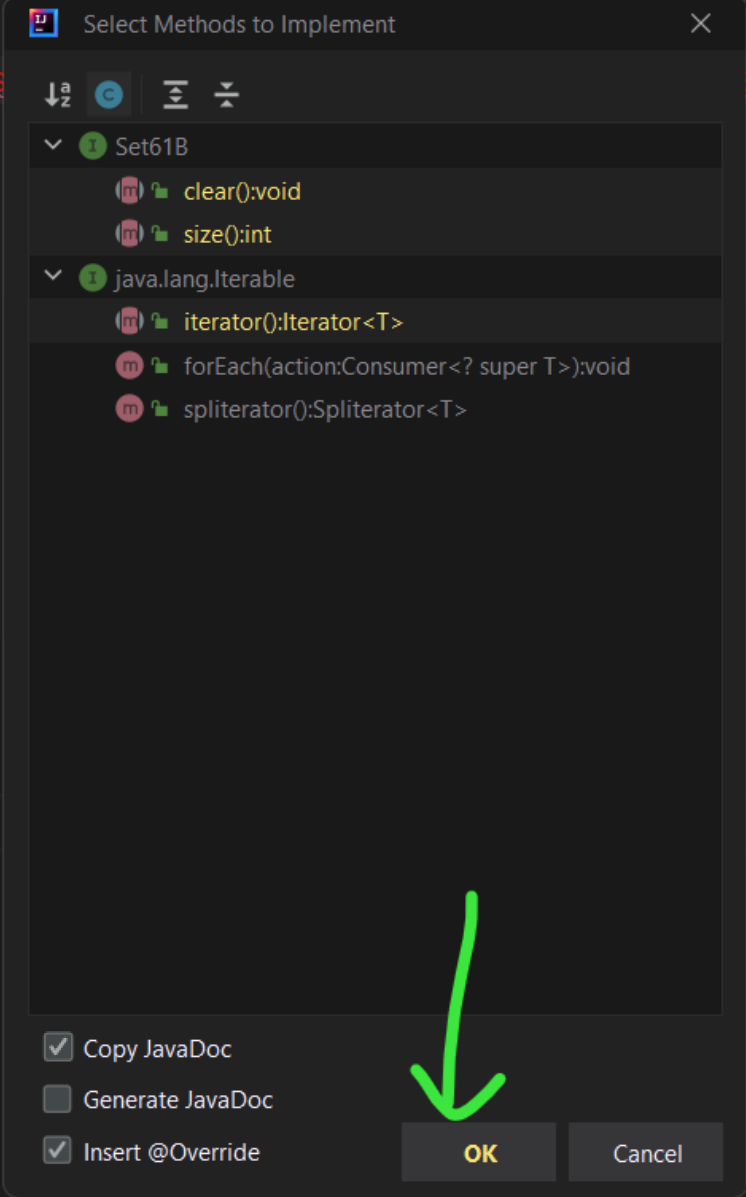
Task: Click the Collapse All icon
Action: click(x=227, y=94)
